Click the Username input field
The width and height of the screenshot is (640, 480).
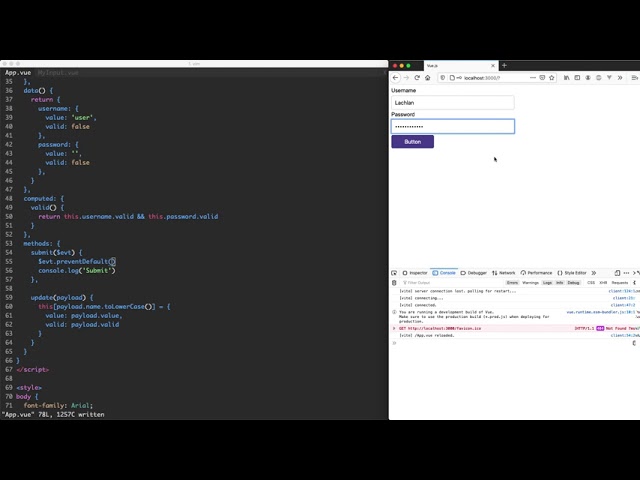click(453, 102)
